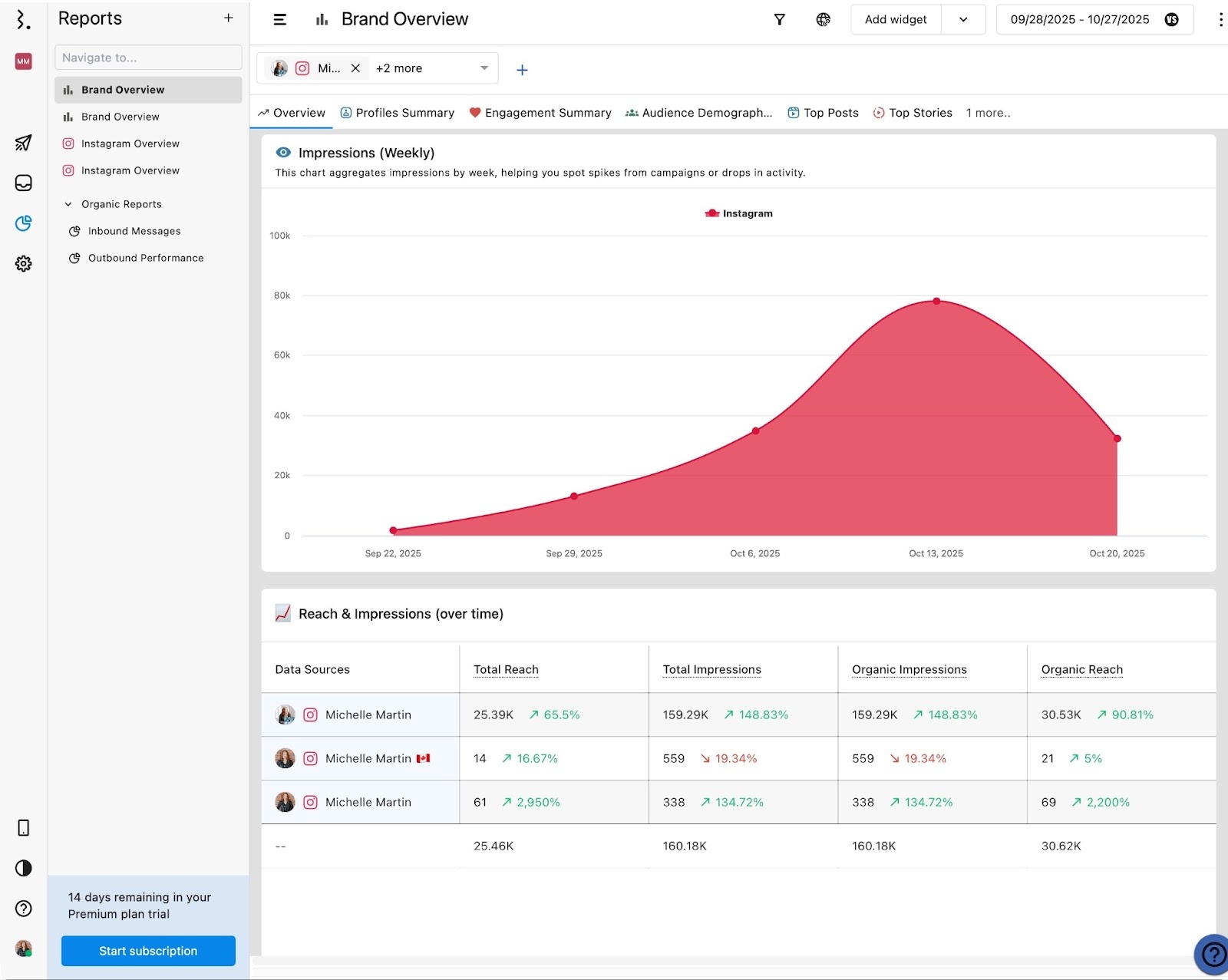This screenshot has height=980, width=1228.
Task: Open the Inbox icon in the left sidebar
Action: (23, 183)
